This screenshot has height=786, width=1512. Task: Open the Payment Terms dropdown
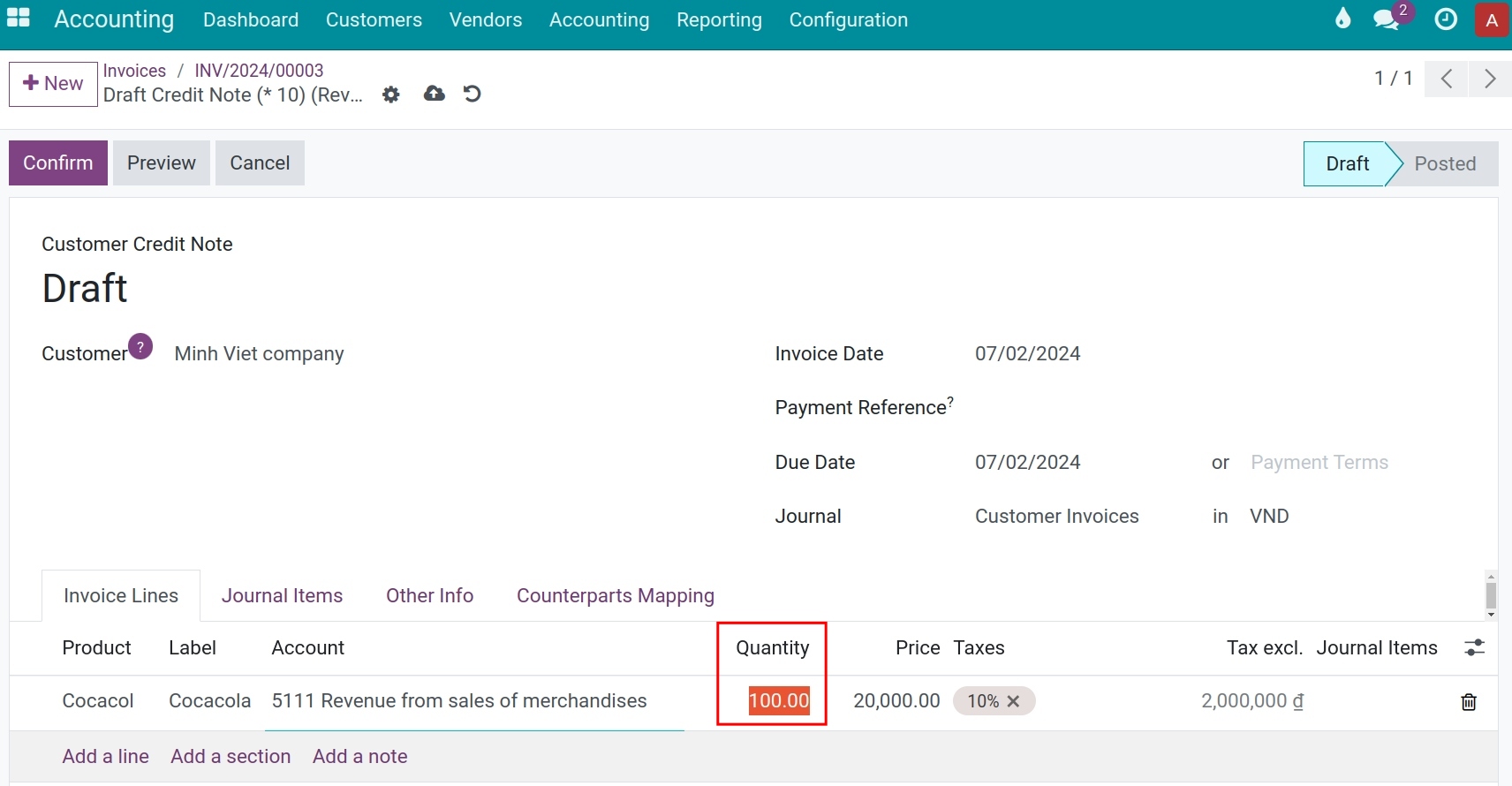click(x=1319, y=463)
